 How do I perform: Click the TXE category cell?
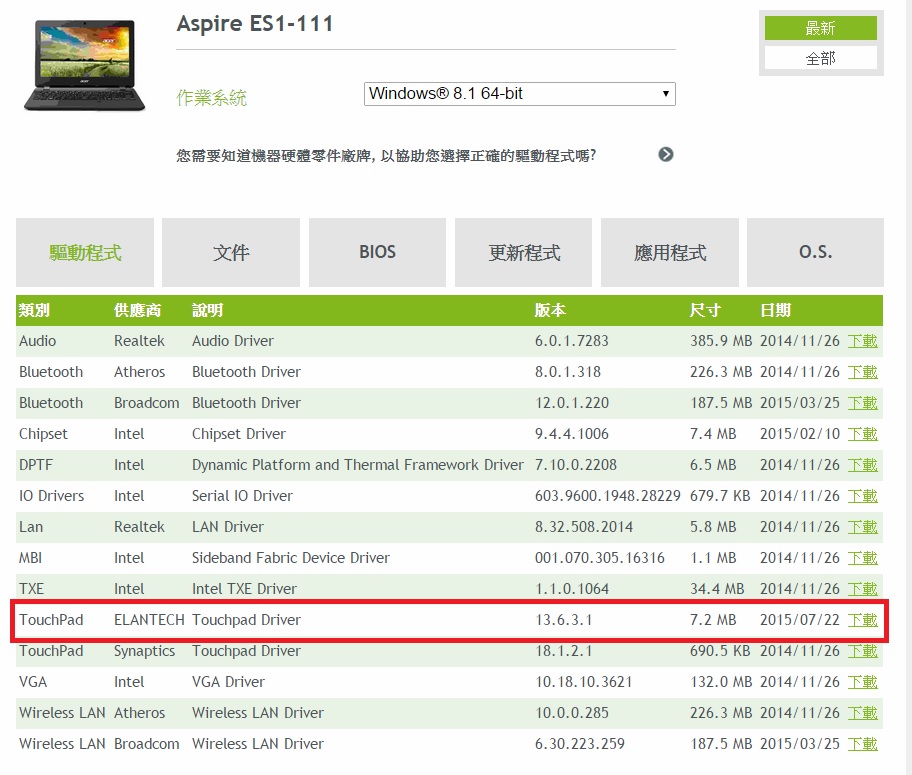(x=31, y=589)
